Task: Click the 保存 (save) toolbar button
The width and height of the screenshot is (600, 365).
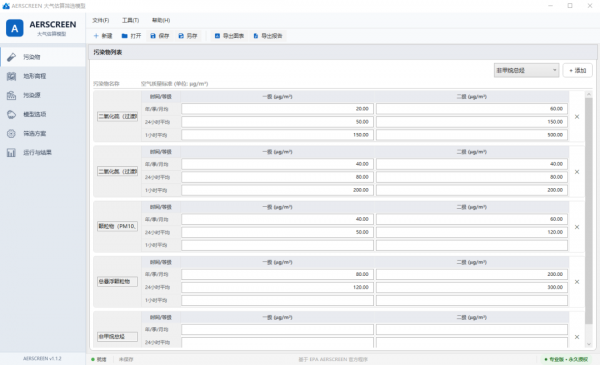Action: 160,36
